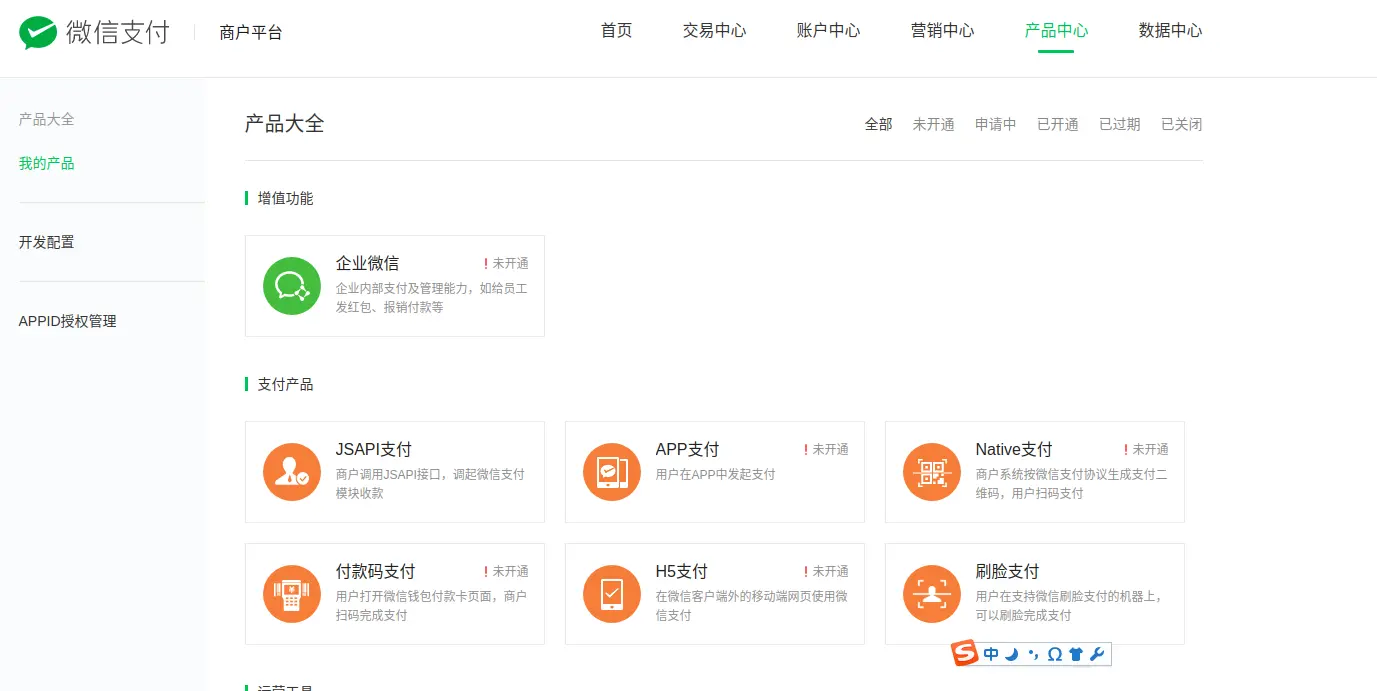
Task: Open APPID授权管理 in the left sidebar
Action: (67, 322)
